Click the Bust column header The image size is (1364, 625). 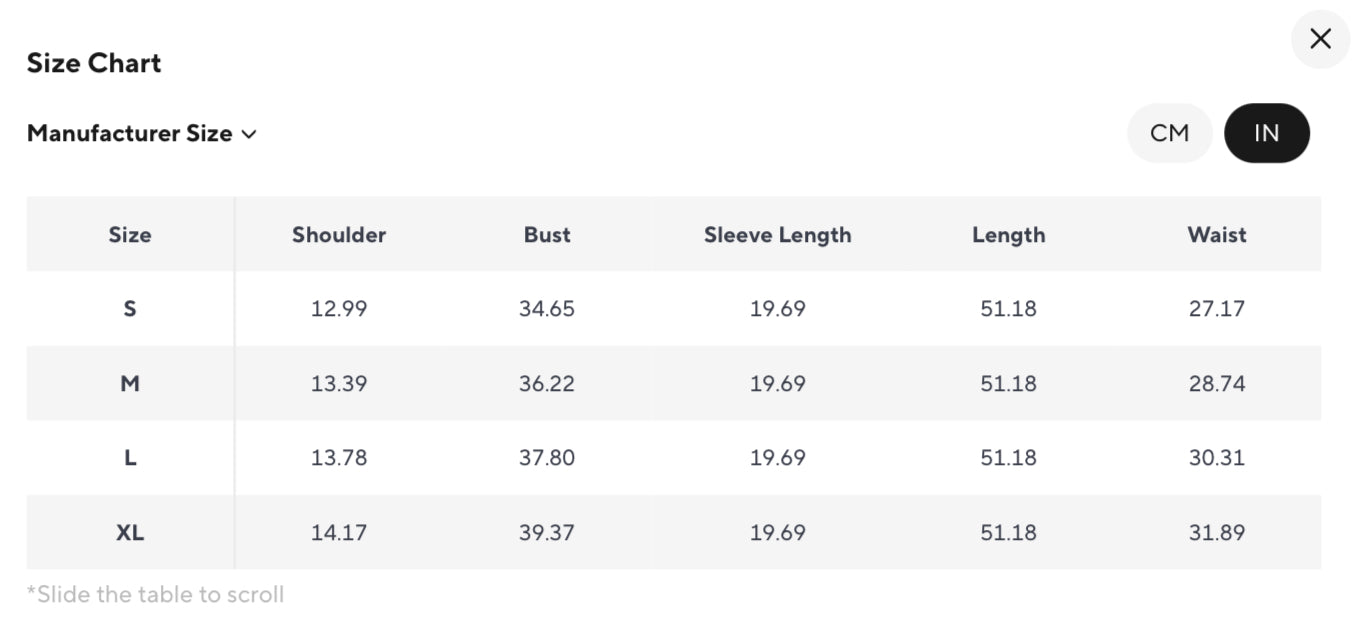547,235
